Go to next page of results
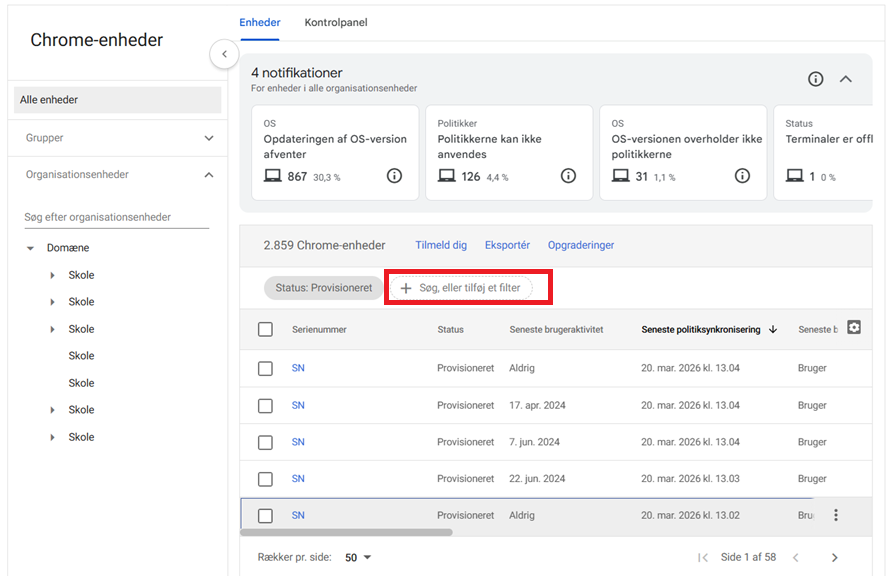The height and width of the screenshot is (576, 890). (x=835, y=557)
